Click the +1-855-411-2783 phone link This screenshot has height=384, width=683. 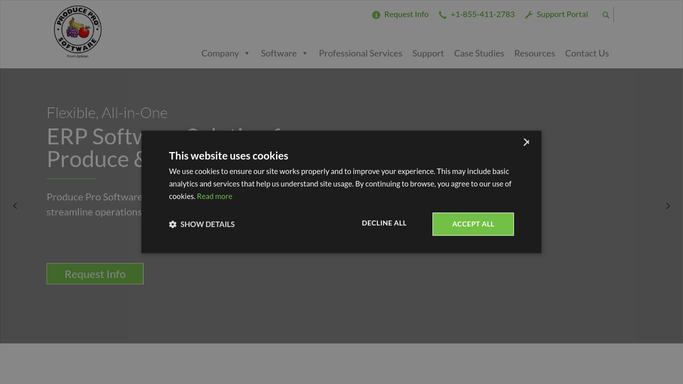click(482, 14)
